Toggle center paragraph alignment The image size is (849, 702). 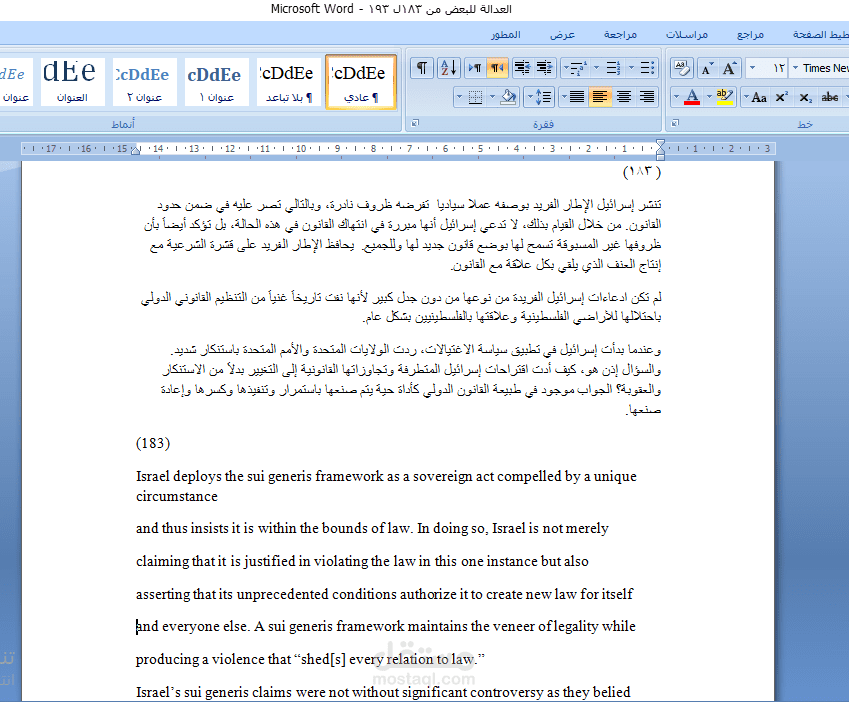tap(624, 97)
